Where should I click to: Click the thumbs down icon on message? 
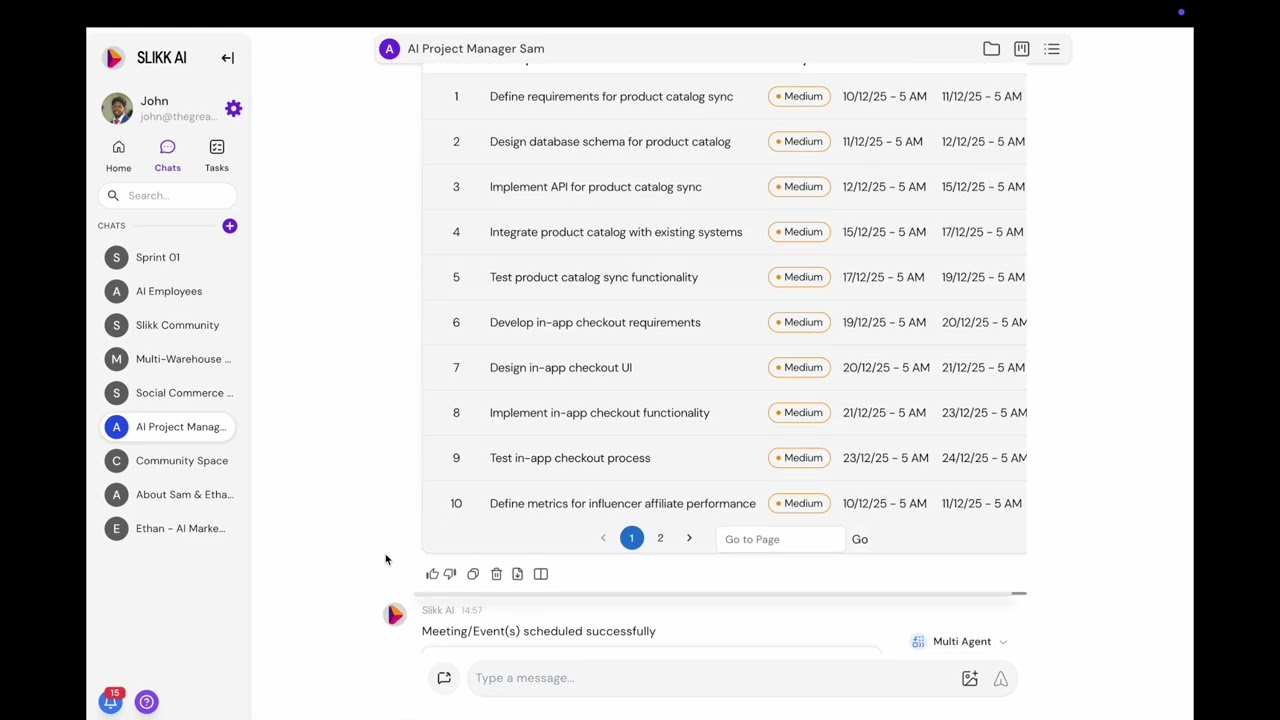[x=450, y=574]
